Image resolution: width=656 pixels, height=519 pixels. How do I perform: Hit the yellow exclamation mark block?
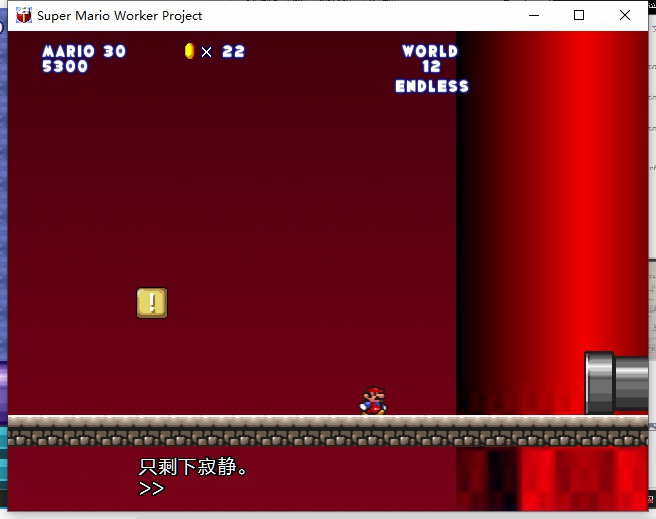[152, 303]
